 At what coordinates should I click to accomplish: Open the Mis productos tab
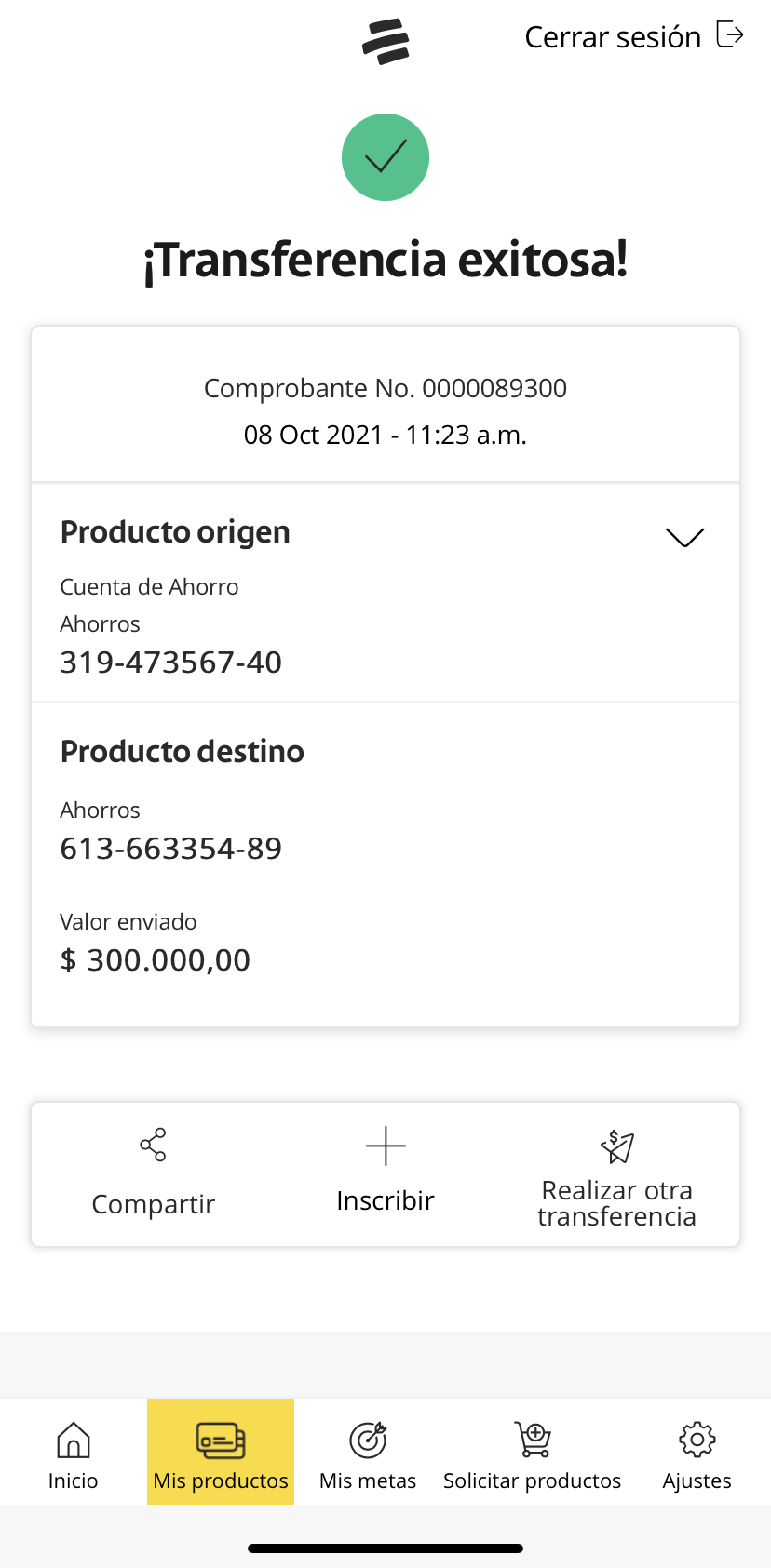pyautogui.click(x=221, y=1481)
